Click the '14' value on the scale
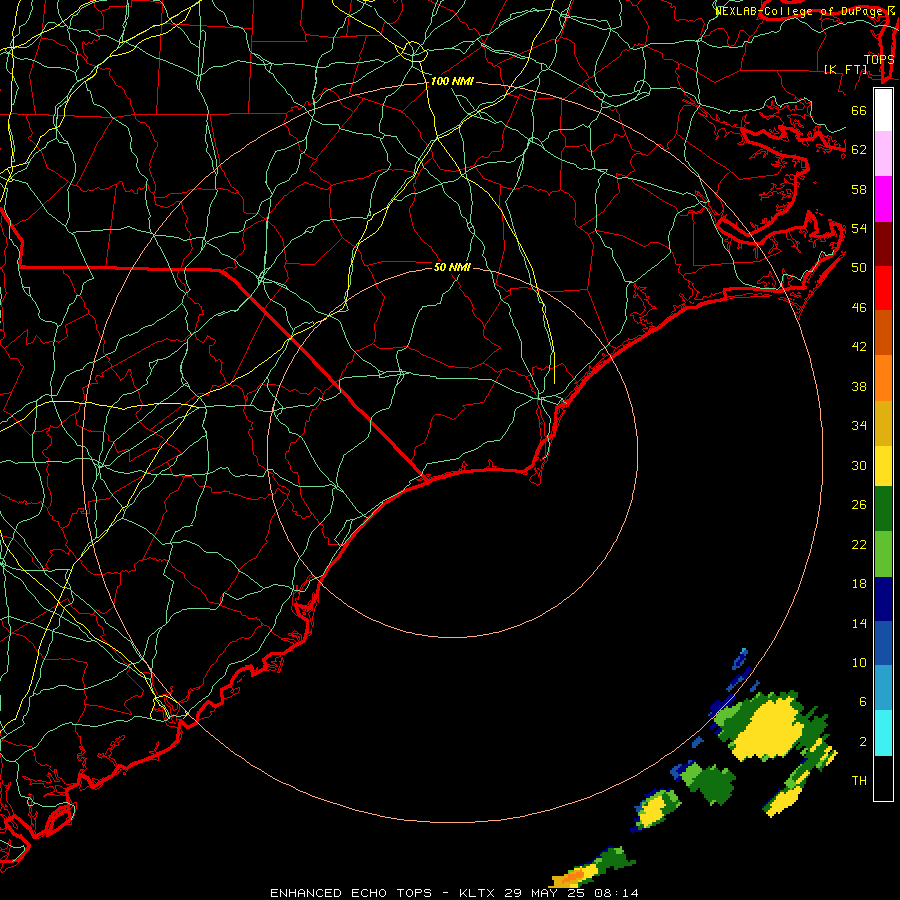 click(x=859, y=623)
